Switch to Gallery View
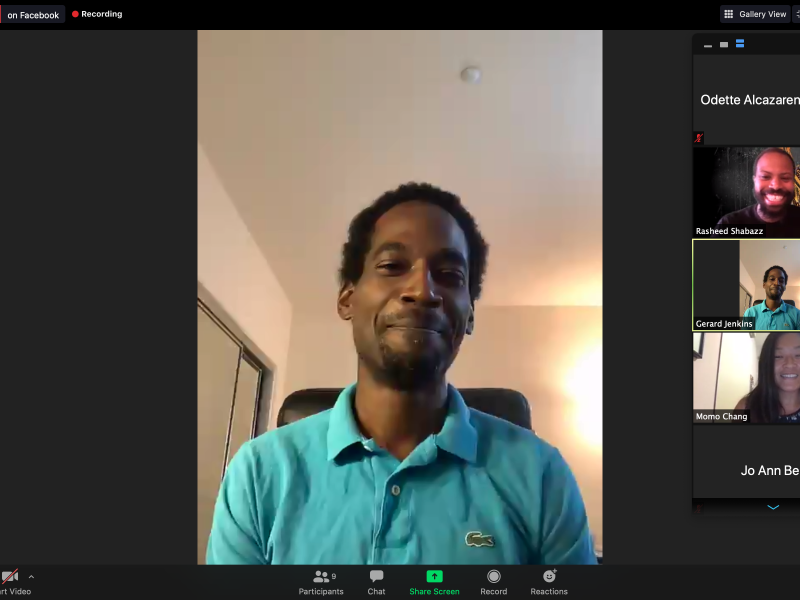This screenshot has height=600, width=800. (x=755, y=14)
